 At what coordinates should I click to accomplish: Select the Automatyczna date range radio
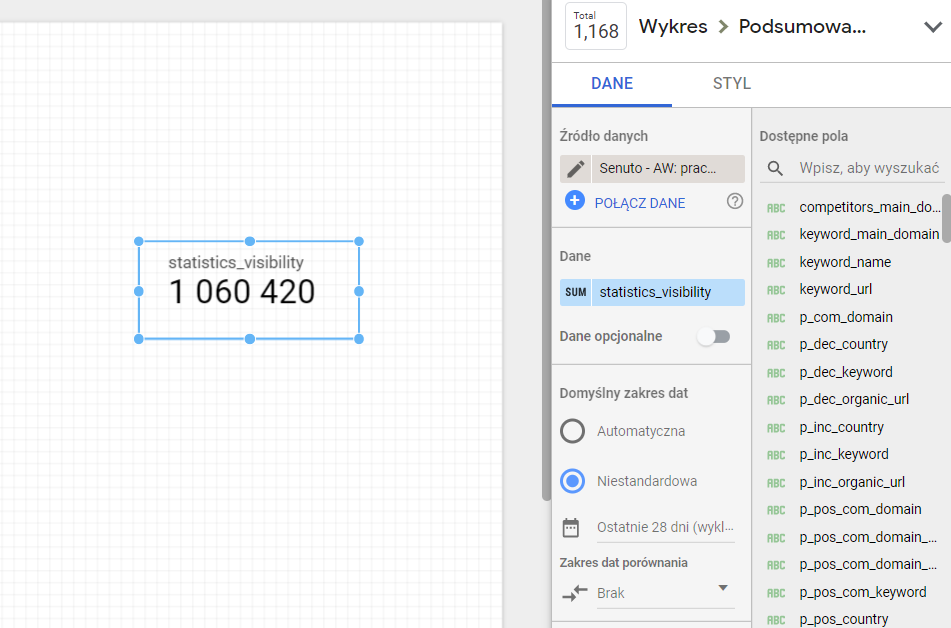[573, 431]
